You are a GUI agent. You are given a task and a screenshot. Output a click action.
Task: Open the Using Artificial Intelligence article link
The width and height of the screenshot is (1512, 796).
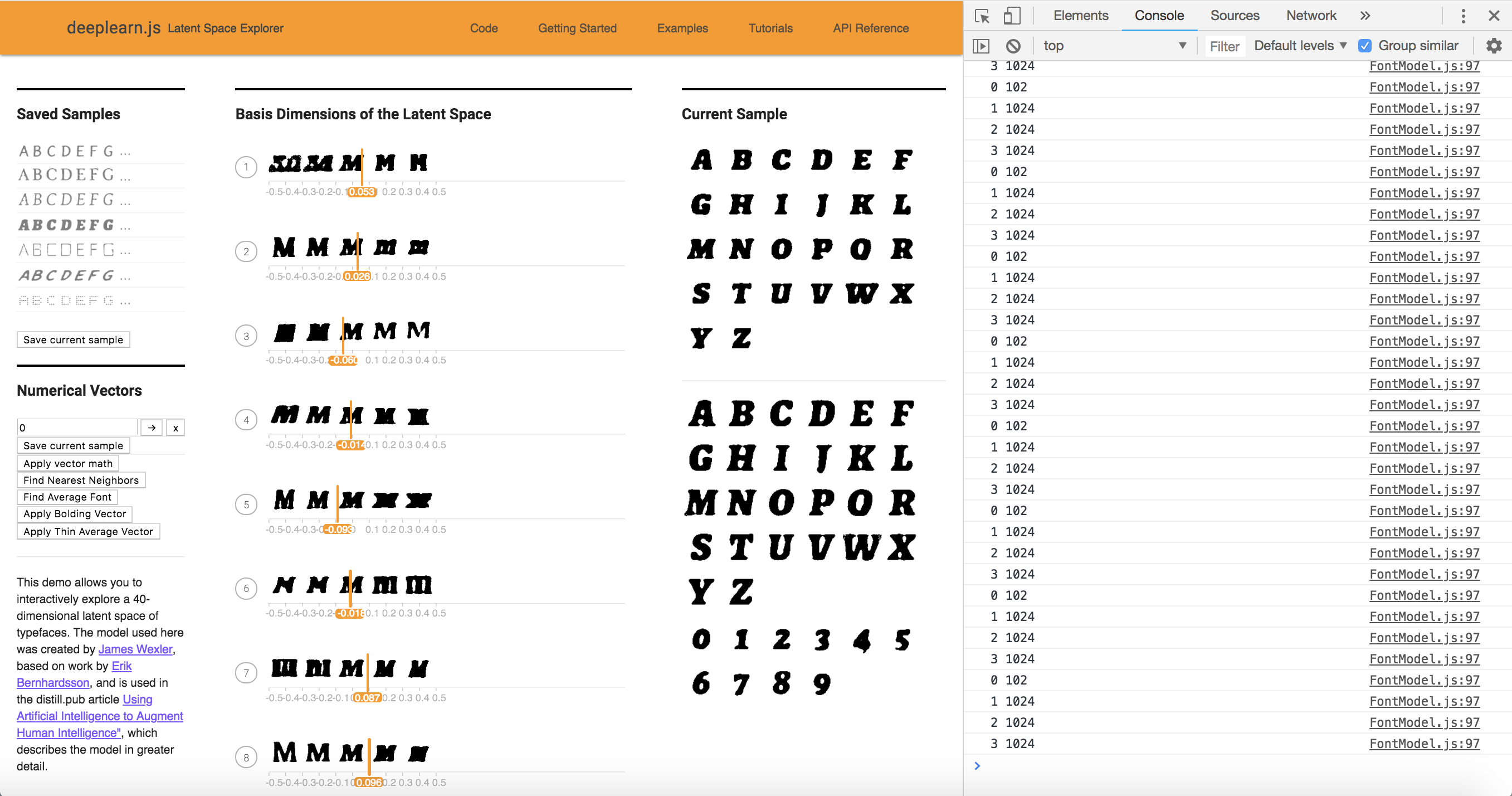[100, 716]
